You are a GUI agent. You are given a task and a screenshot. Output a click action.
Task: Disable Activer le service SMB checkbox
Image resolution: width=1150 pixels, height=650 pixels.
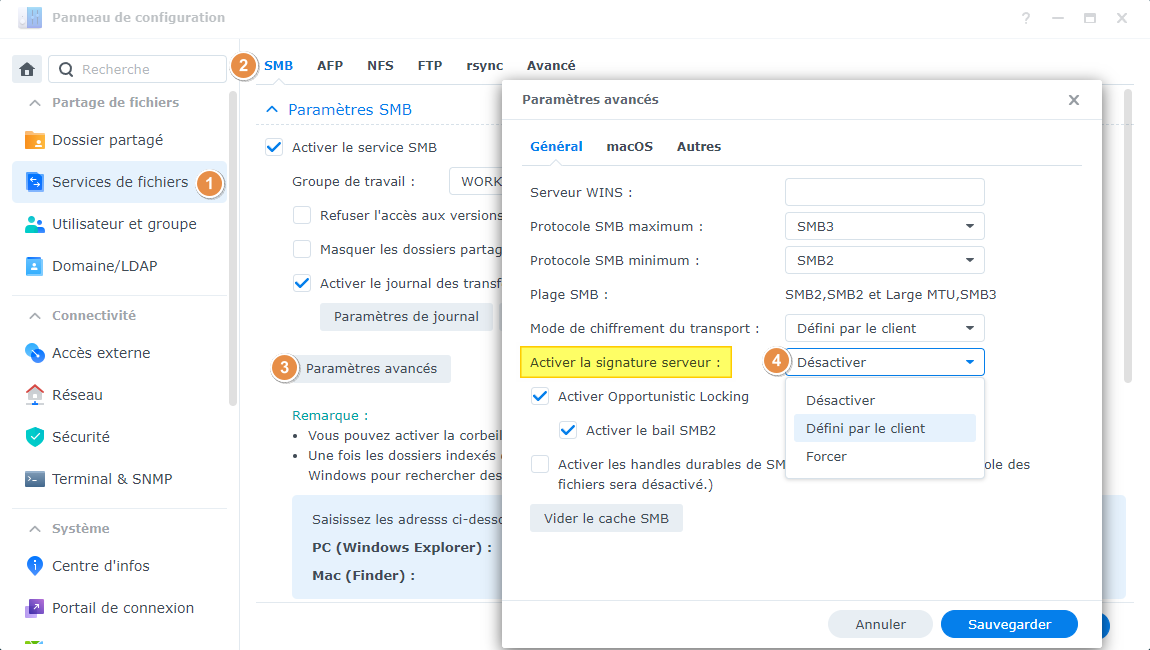tap(274, 147)
